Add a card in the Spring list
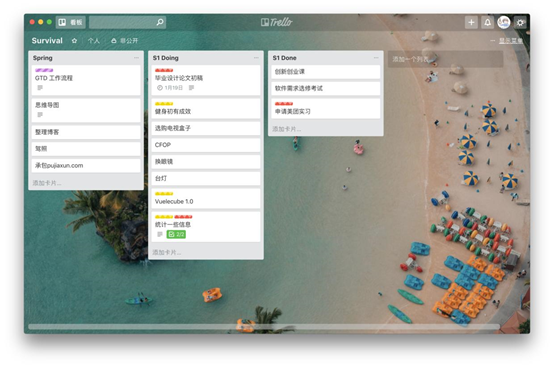The height and width of the screenshot is (368, 554). pos(47,183)
